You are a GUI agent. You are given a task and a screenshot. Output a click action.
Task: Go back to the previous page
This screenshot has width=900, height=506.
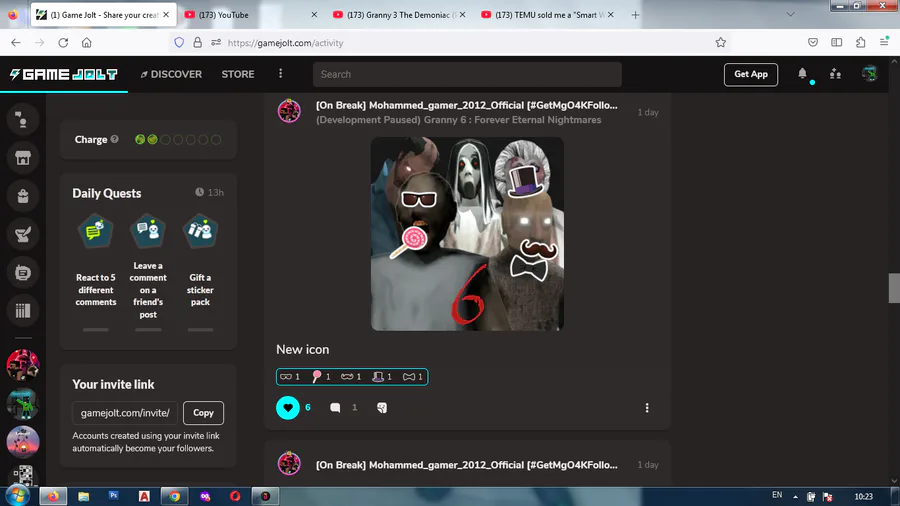(x=15, y=42)
